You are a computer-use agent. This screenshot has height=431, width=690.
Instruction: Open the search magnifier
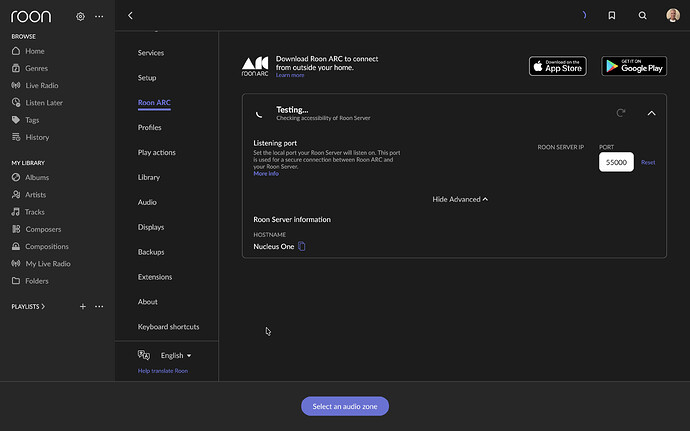(x=642, y=15)
